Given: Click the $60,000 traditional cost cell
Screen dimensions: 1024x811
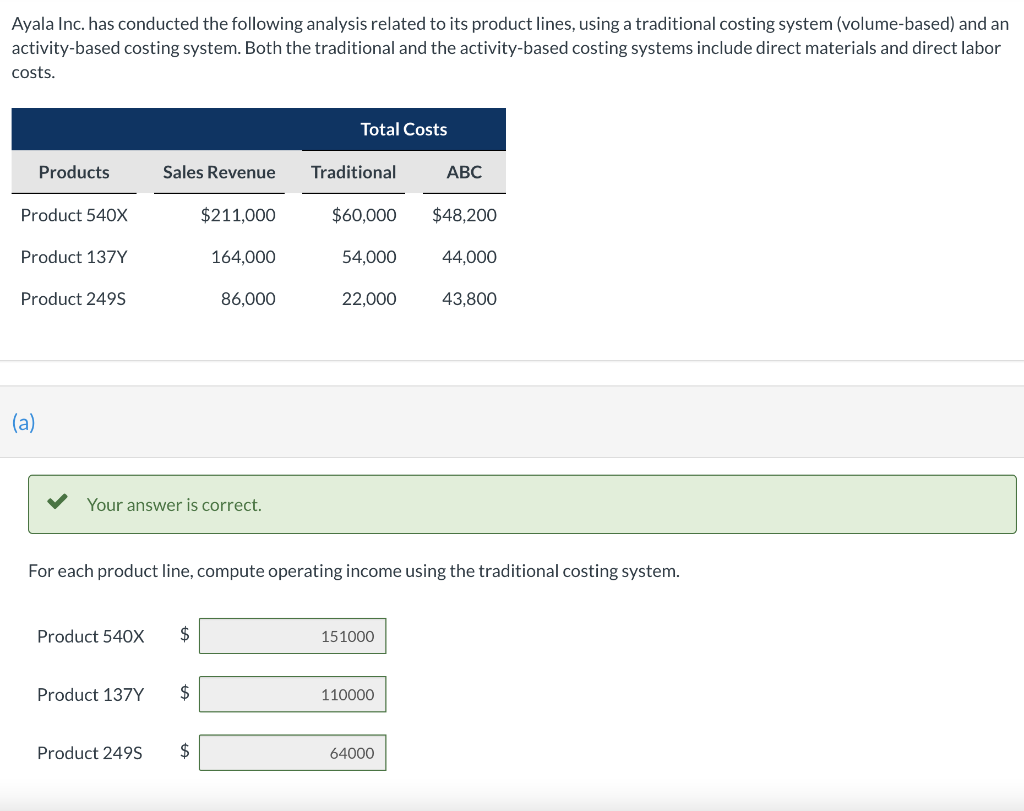Looking at the screenshot, I should (x=364, y=215).
